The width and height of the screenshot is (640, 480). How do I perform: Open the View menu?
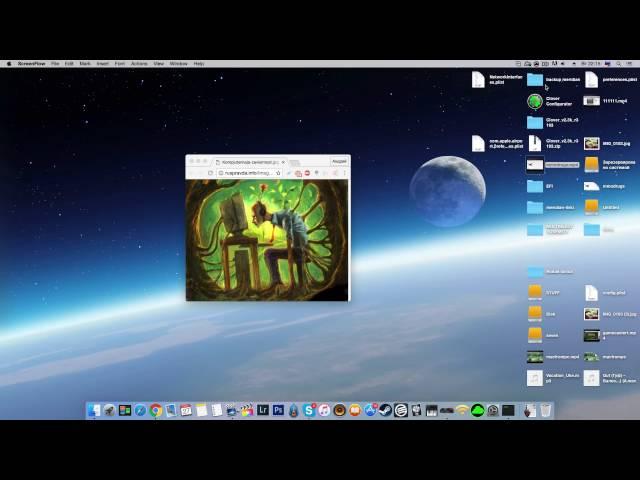pos(158,64)
